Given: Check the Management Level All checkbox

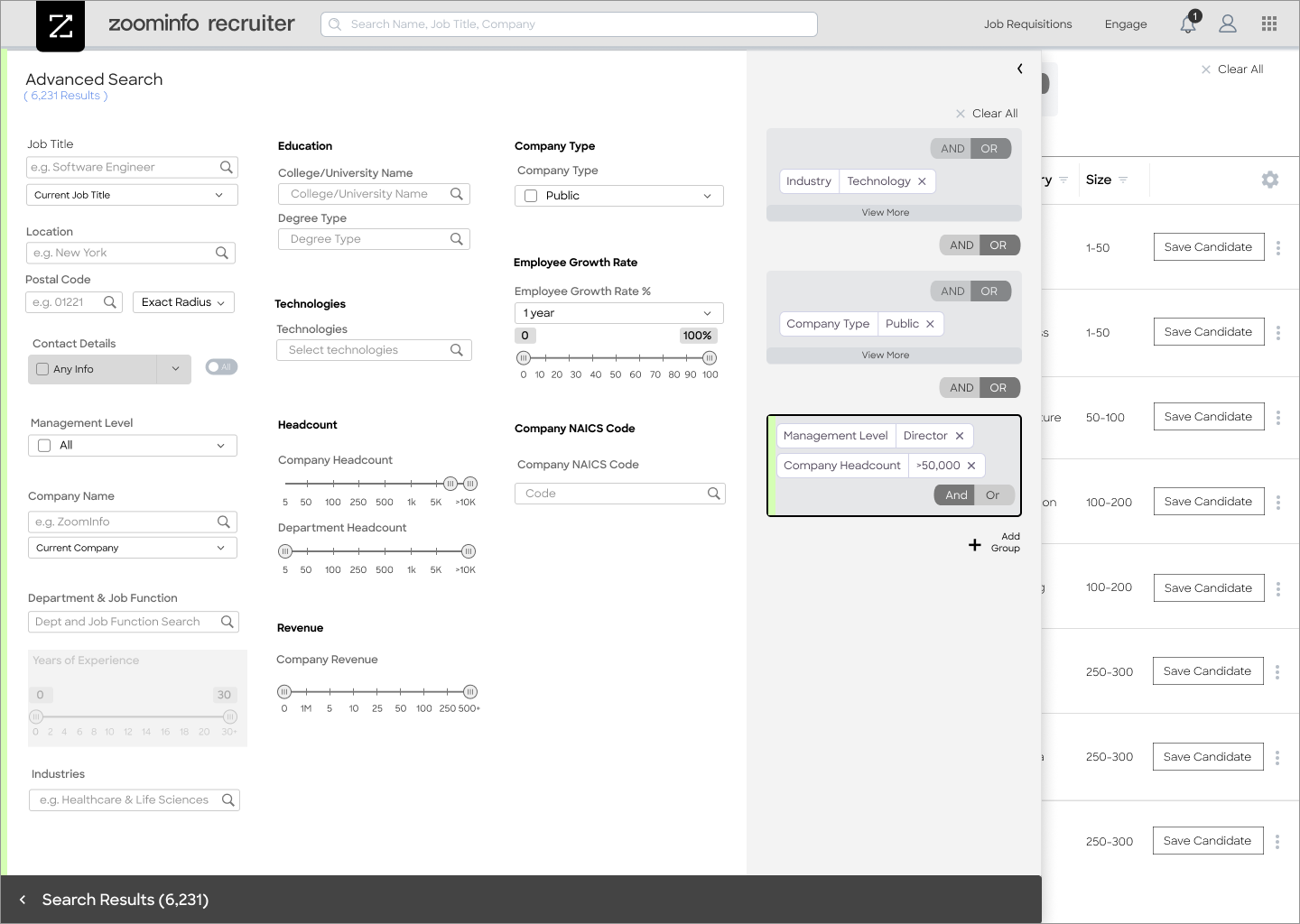Looking at the screenshot, I should click(44, 446).
